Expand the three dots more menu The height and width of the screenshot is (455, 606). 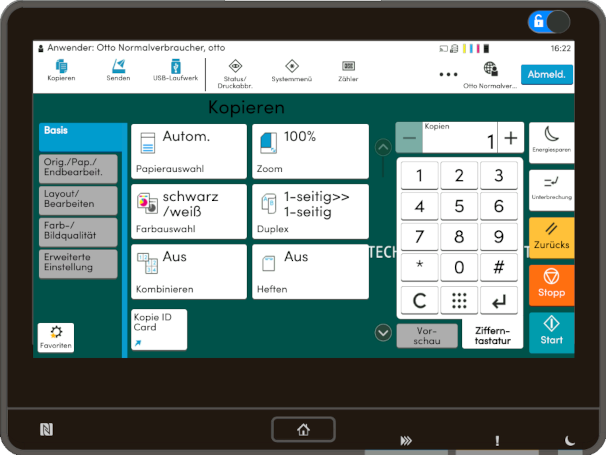448,74
